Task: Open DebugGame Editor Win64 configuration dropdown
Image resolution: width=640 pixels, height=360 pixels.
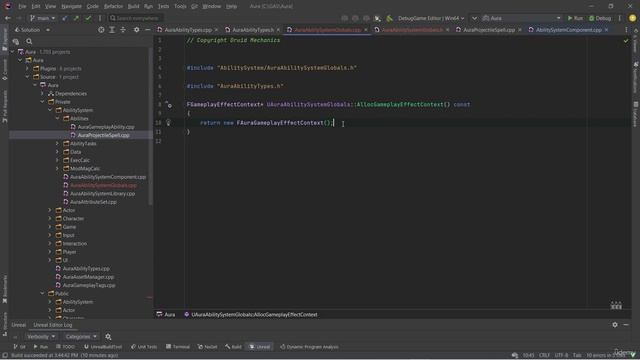Action: click(431, 18)
